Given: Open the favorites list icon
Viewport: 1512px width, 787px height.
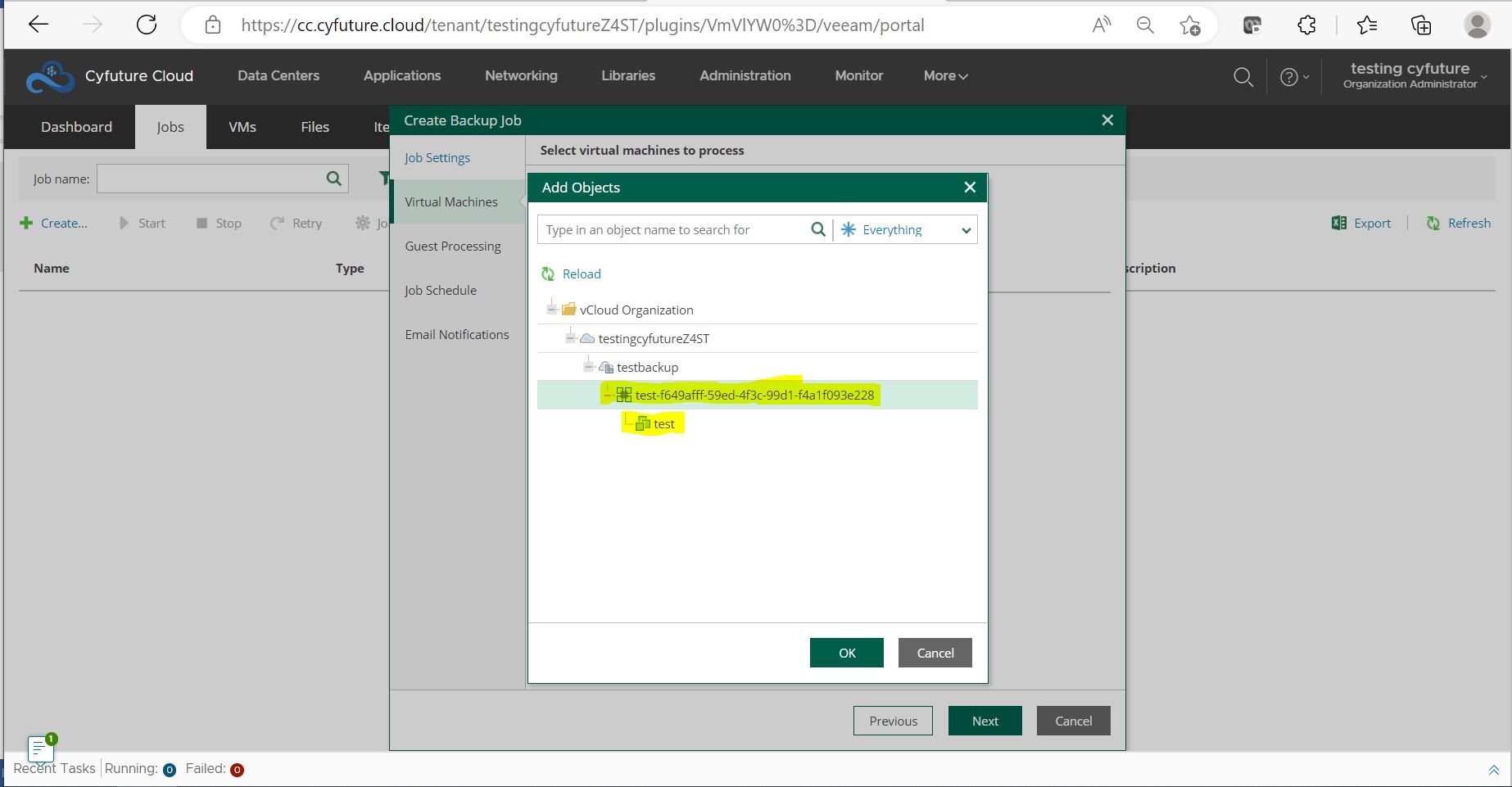Looking at the screenshot, I should point(1367,25).
